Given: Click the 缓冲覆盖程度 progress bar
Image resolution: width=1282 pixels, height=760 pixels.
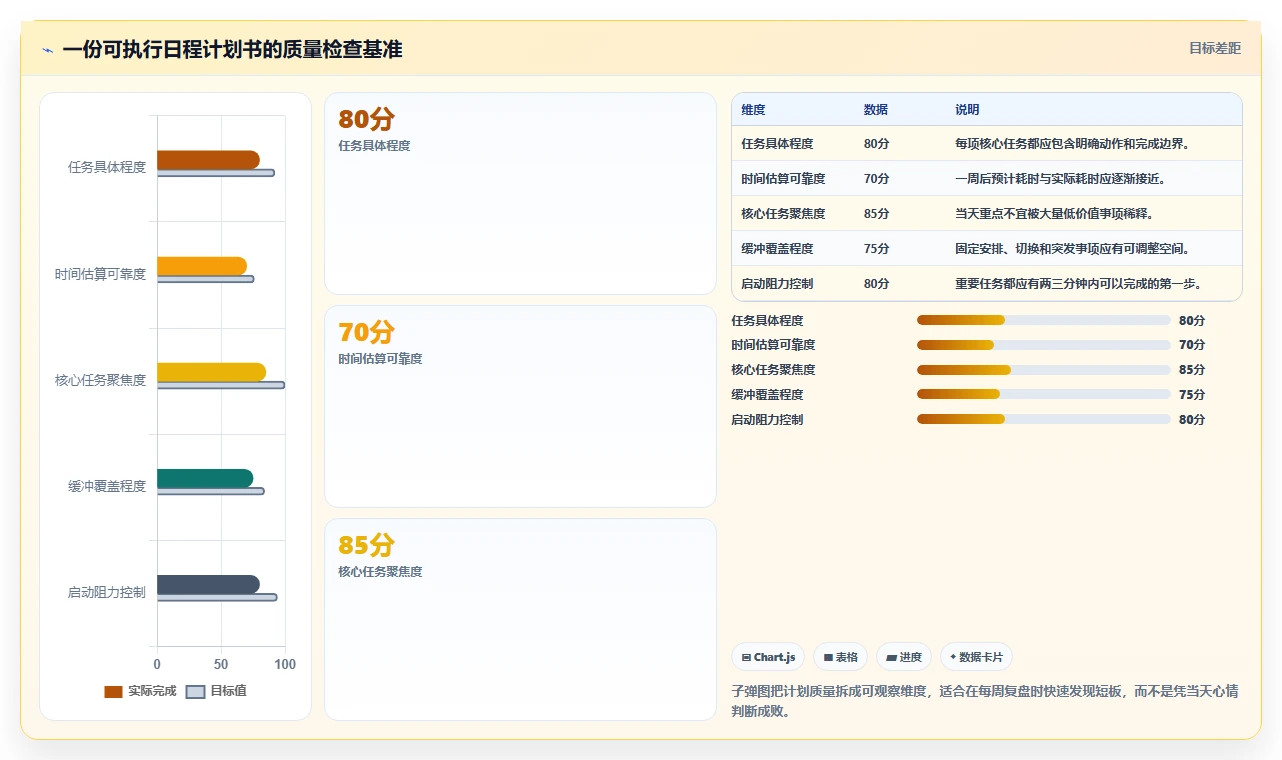Looking at the screenshot, I should [1043, 394].
